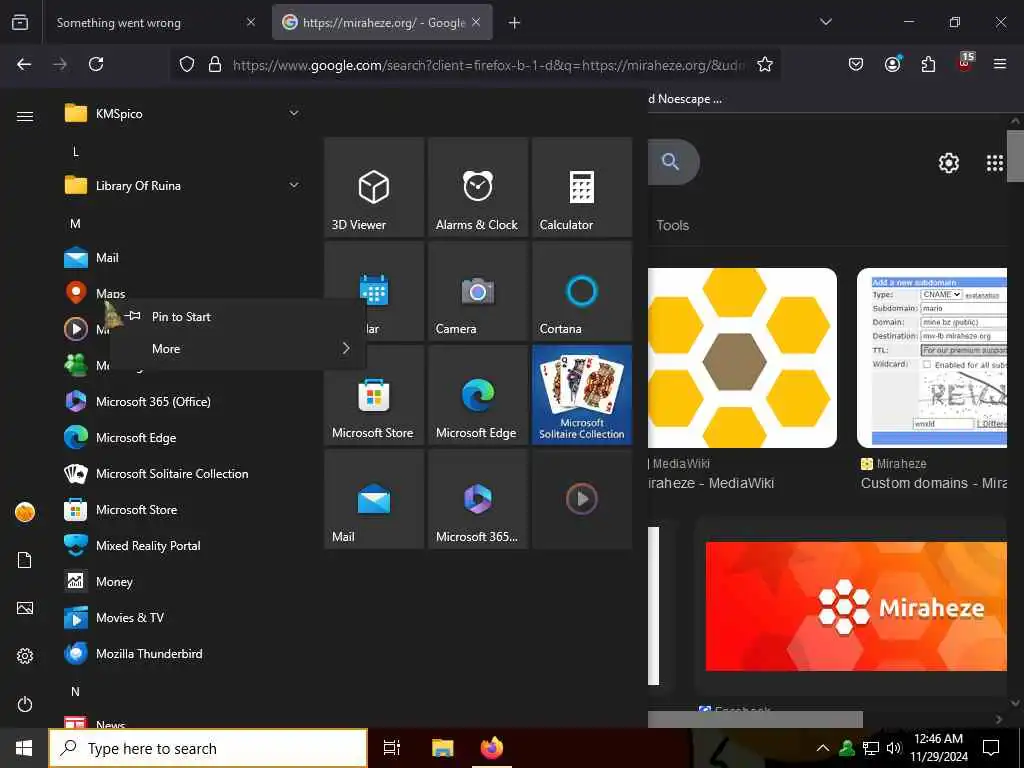
Task: Open the 3D Viewer tile
Action: pyautogui.click(x=374, y=187)
